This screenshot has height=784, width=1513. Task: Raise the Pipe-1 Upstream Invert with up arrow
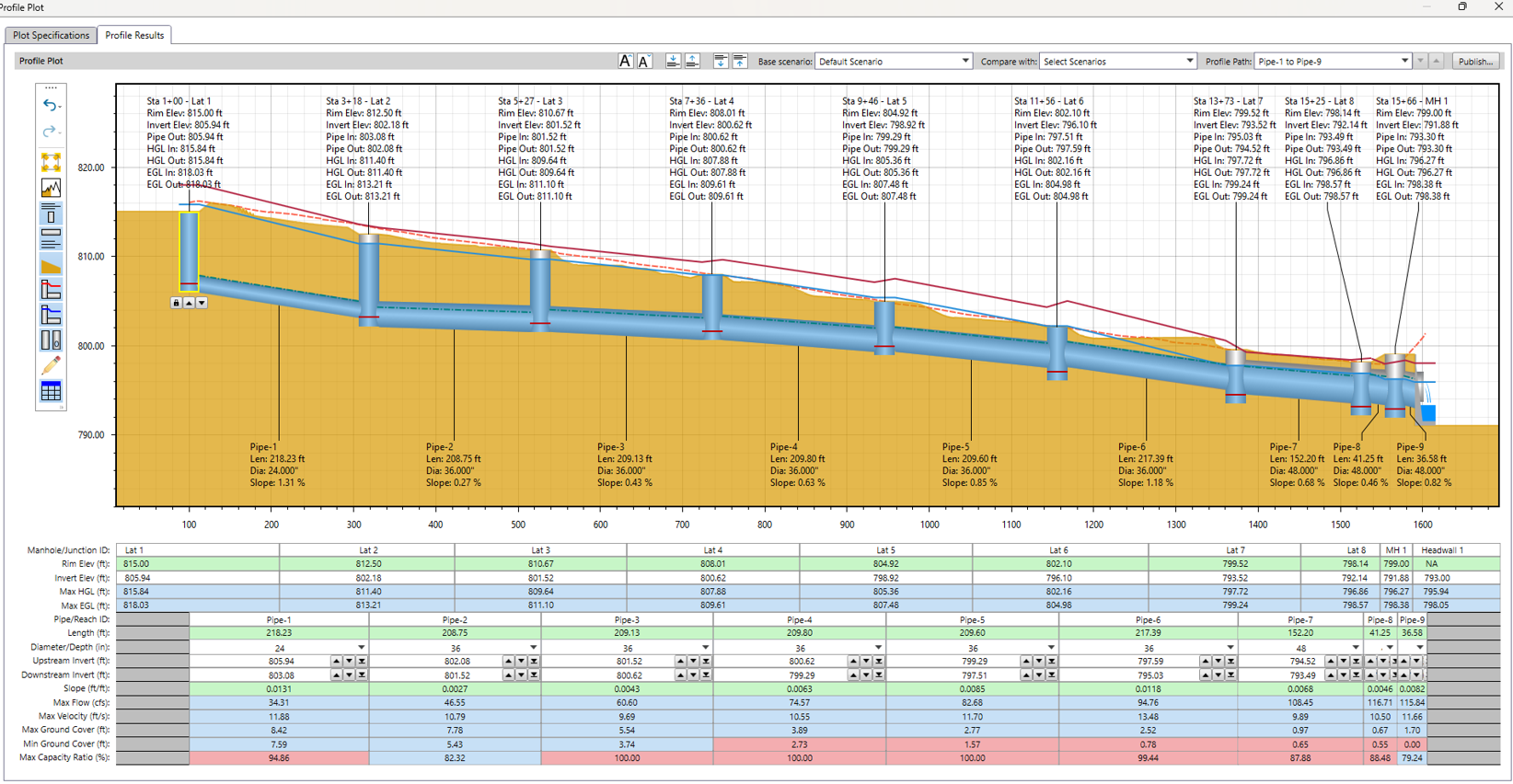(337, 662)
